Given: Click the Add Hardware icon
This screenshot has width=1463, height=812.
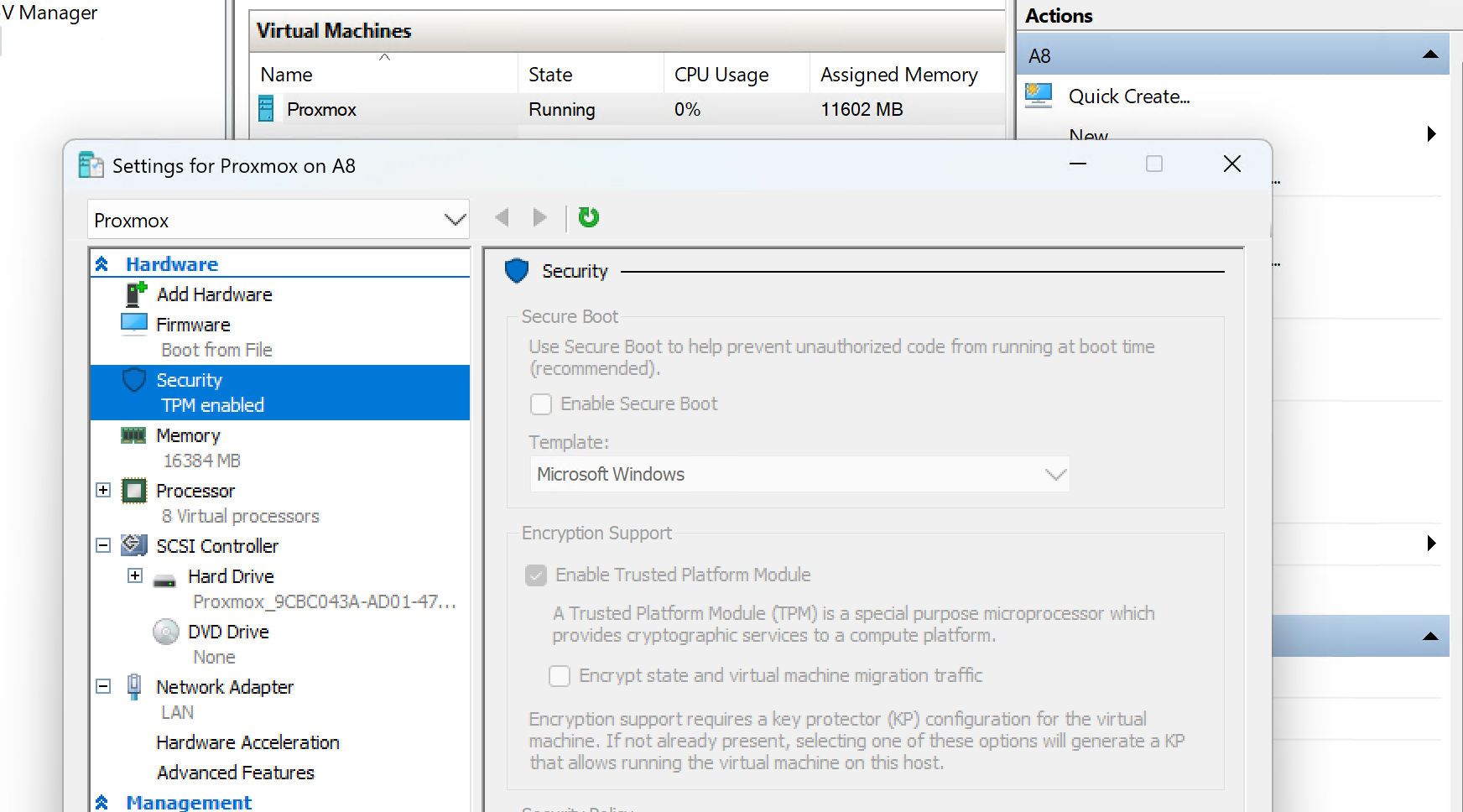Looking at the screenshot, I should pos(135,294).
